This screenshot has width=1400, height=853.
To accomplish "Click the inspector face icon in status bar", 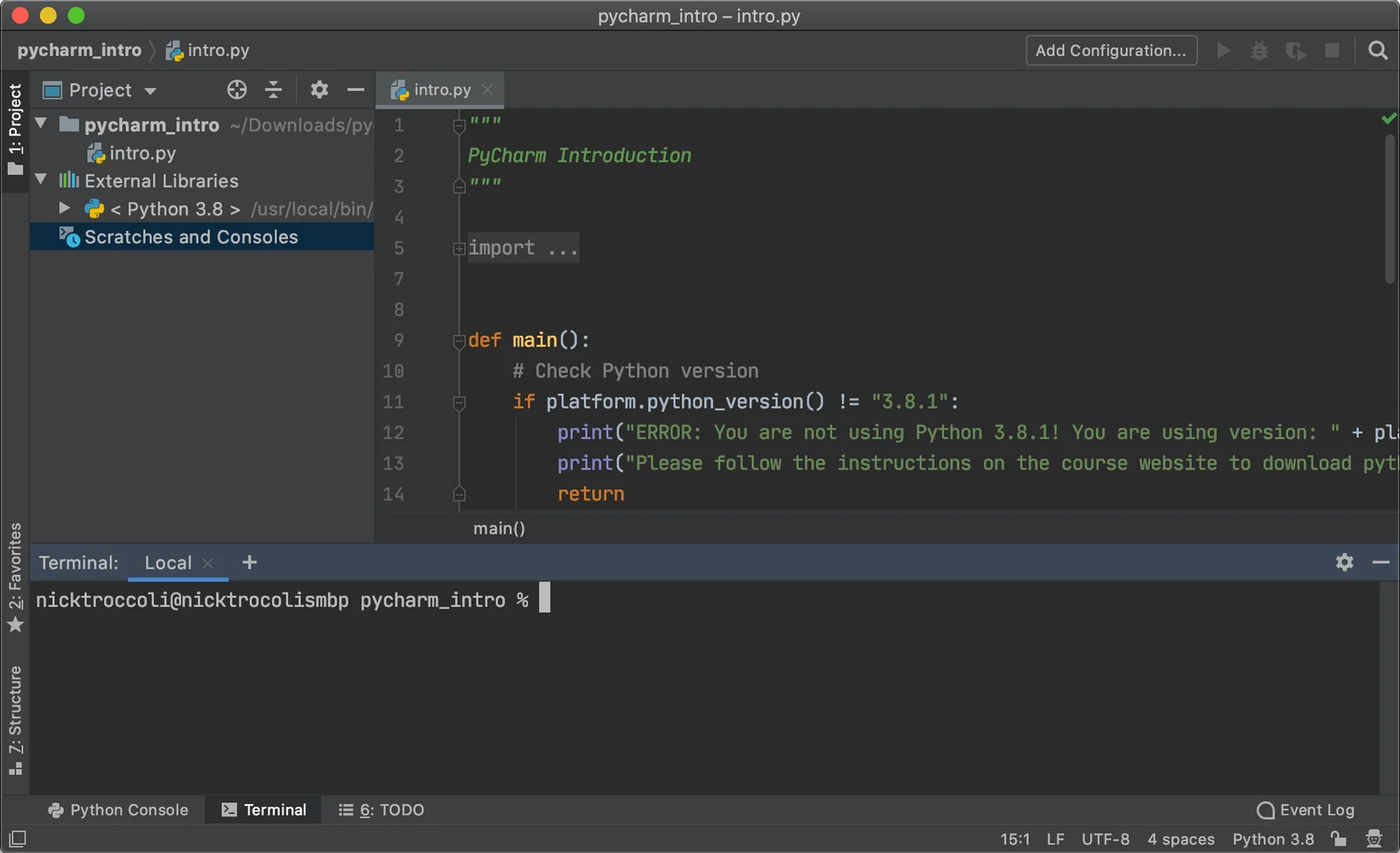I will (1374, 838).
